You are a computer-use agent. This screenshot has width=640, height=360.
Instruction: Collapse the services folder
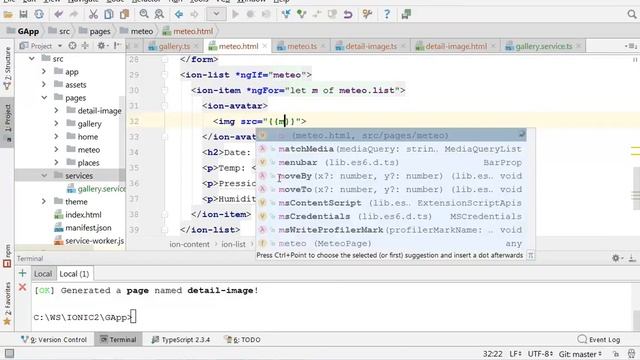click(44, 176)
